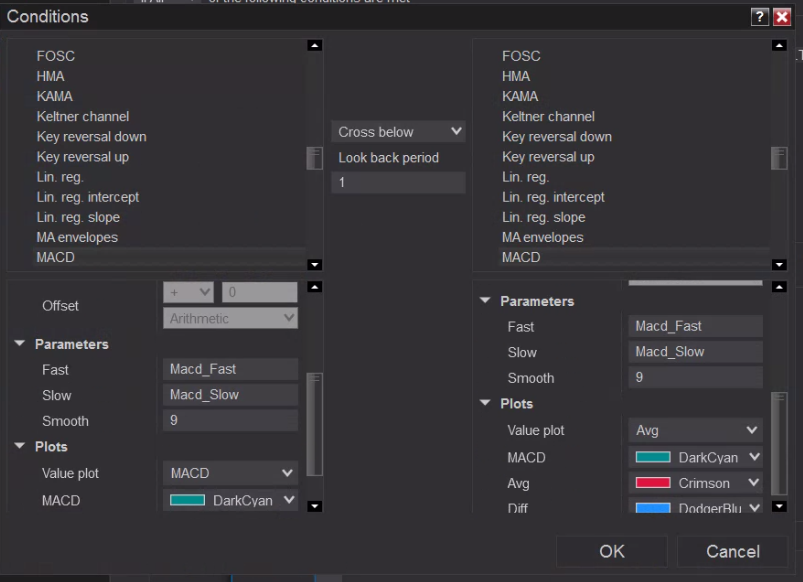Click up arrow of right parameters scrollbar

[779, 287]
